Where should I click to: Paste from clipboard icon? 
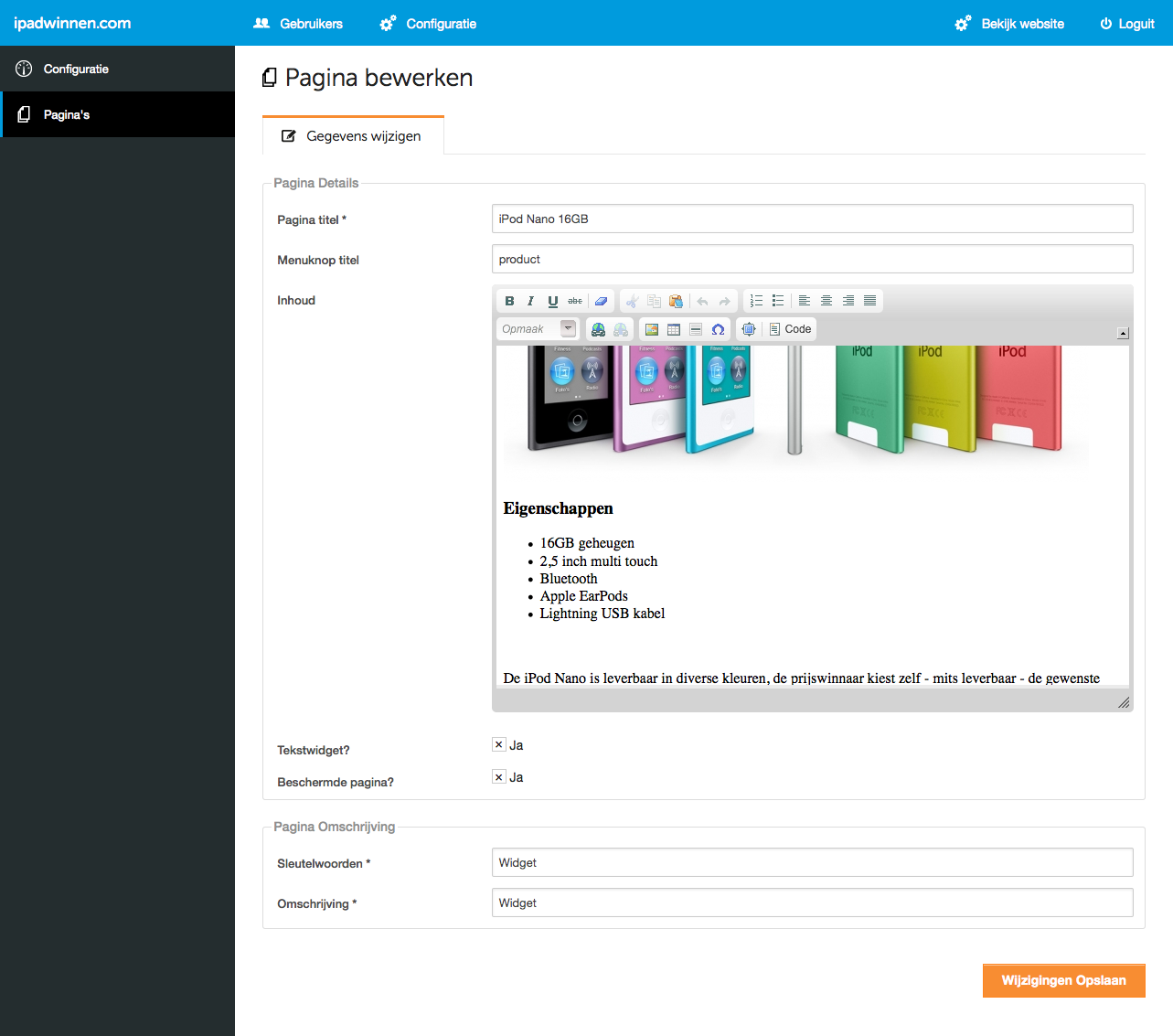(677, 301)
